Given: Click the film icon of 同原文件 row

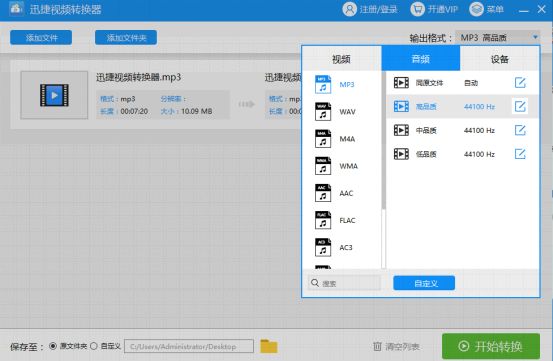Looking at the screenshot, I should (401, 83).
